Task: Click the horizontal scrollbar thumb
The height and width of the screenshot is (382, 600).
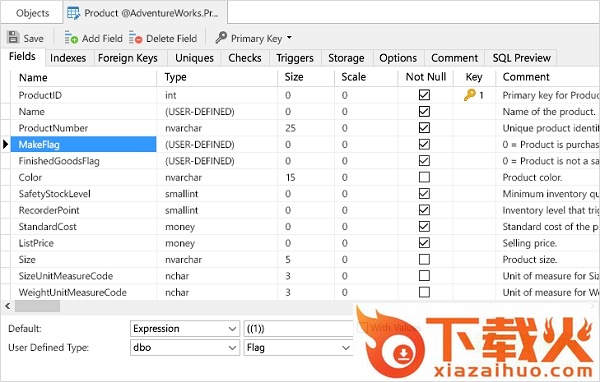Action: click(x=37, y=306)
